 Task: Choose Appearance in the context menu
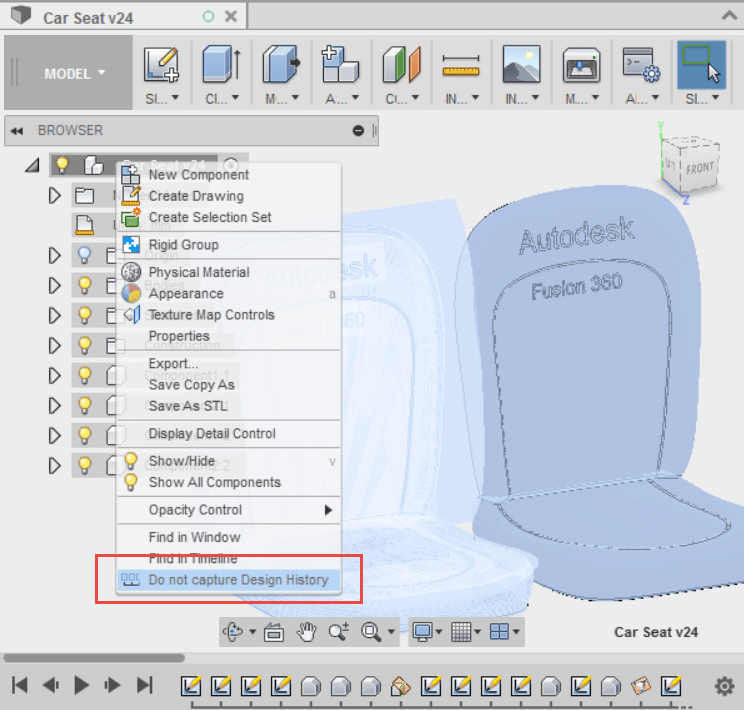[x=229, y=294]
